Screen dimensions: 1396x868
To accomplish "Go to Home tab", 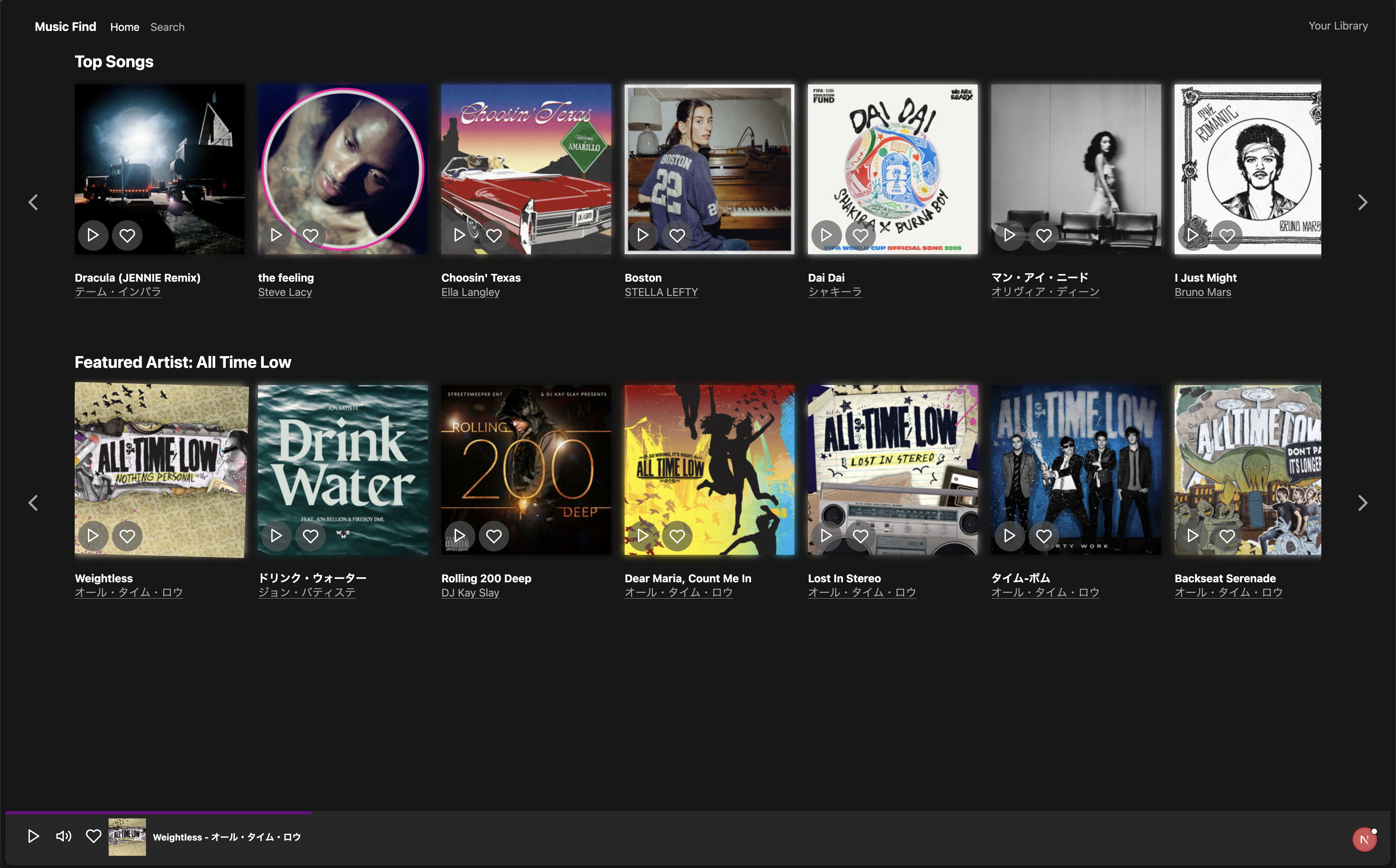I will coord(125,27).
